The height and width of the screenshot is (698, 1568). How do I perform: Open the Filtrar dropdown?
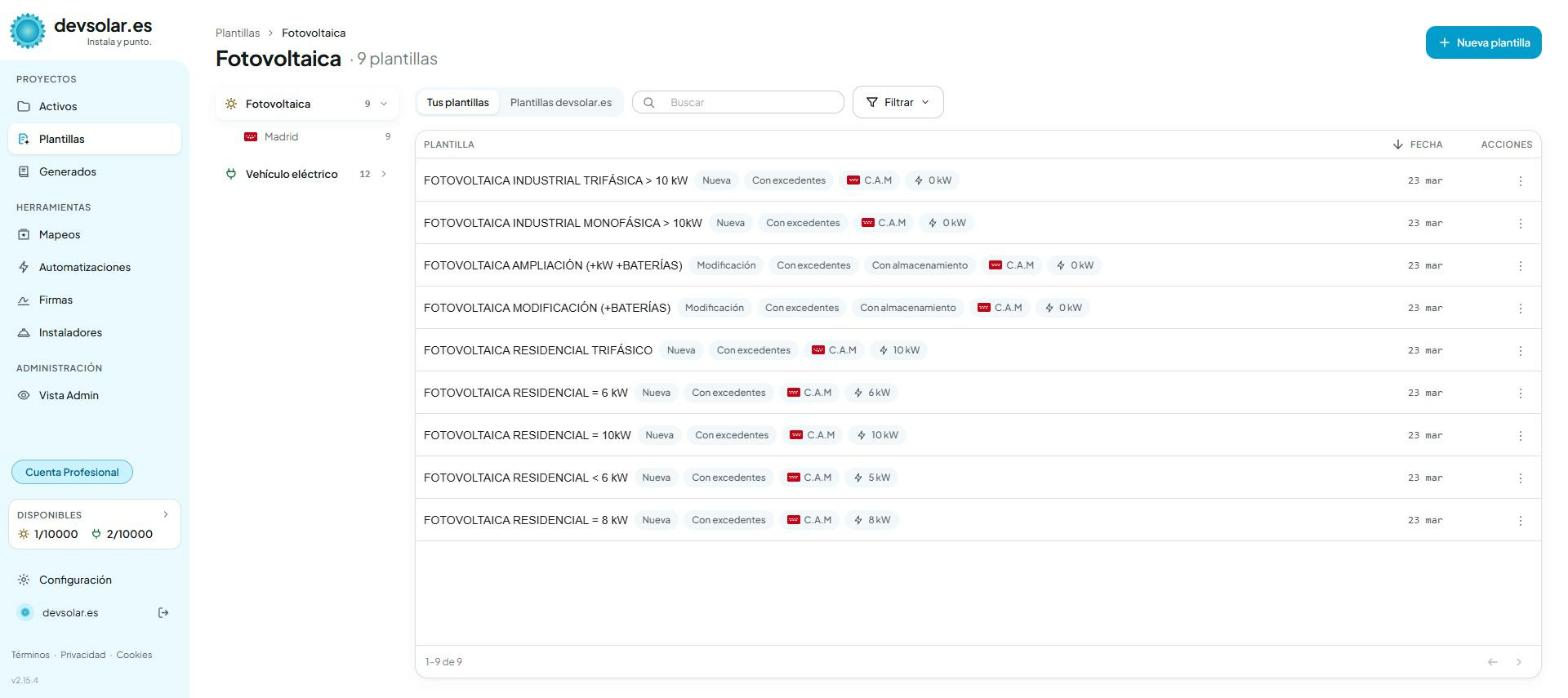(898, 102)
